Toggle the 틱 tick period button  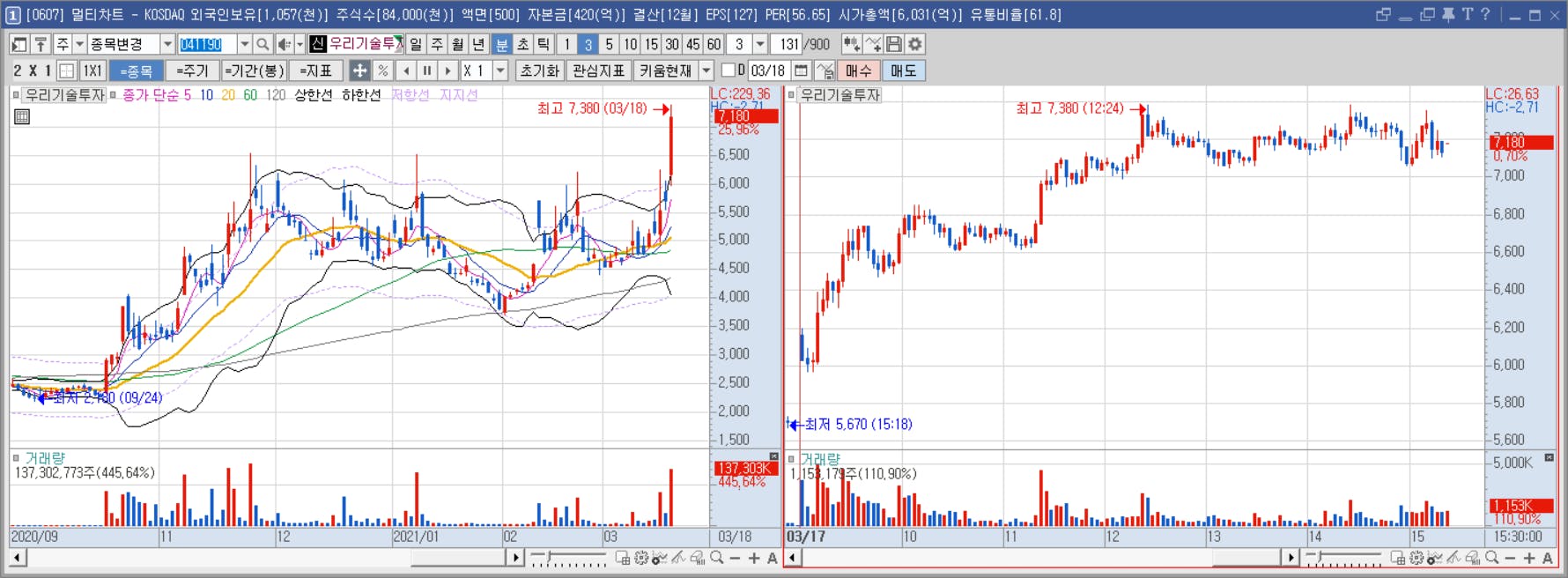pyautogui.click(x=544, y=44)
